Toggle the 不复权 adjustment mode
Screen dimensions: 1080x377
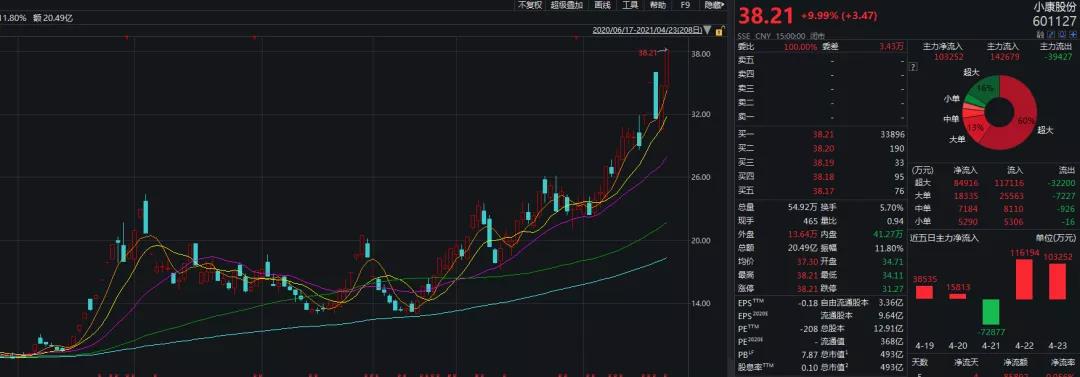tap(530, 5)
